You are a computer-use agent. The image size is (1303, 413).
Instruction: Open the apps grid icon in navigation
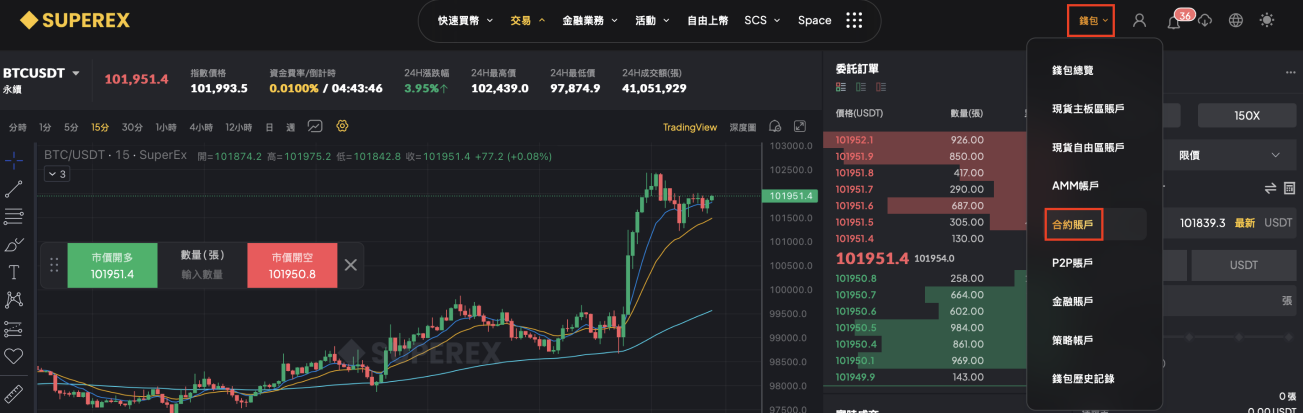pos(854,20)
